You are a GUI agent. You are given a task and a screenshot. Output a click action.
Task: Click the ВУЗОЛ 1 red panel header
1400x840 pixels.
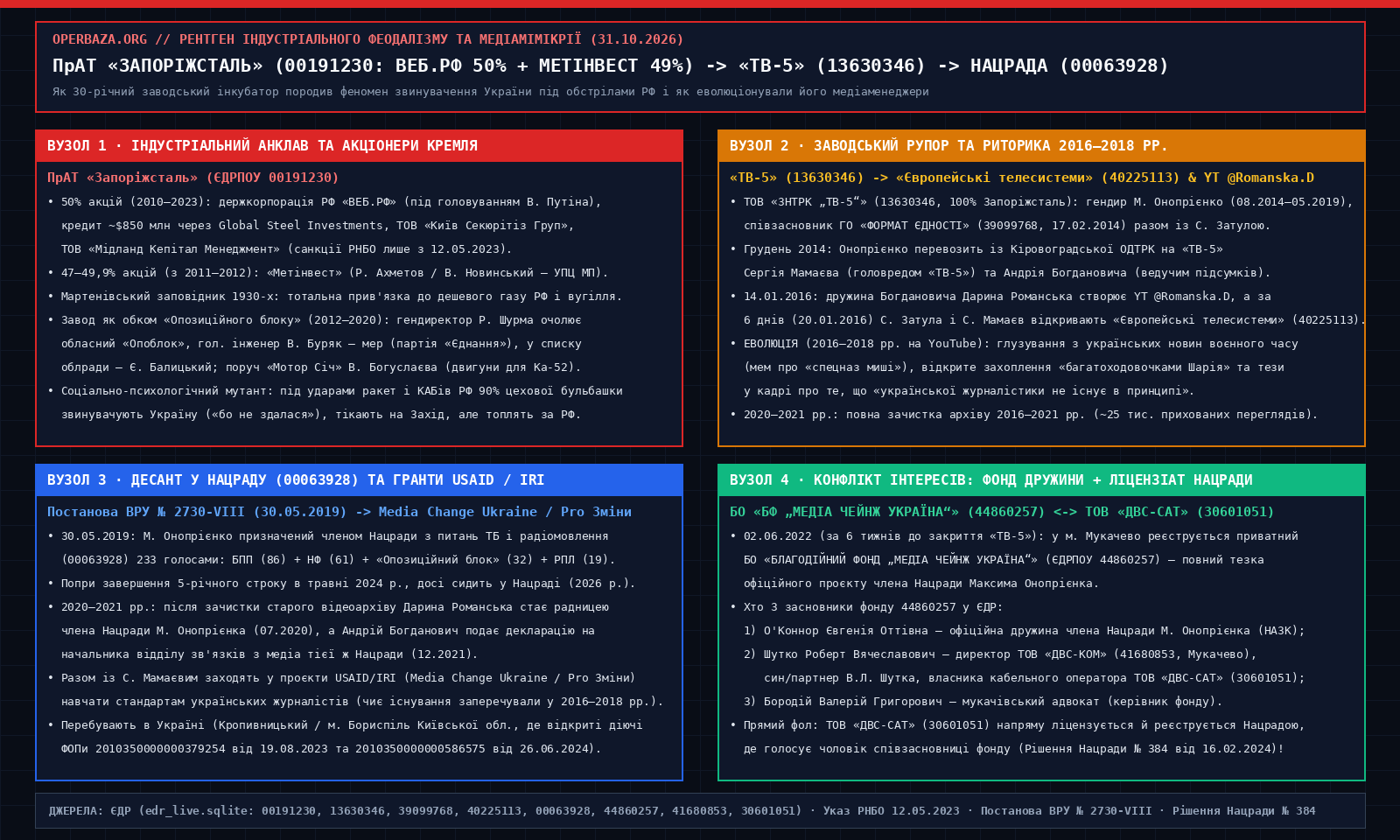pos(359,146)
